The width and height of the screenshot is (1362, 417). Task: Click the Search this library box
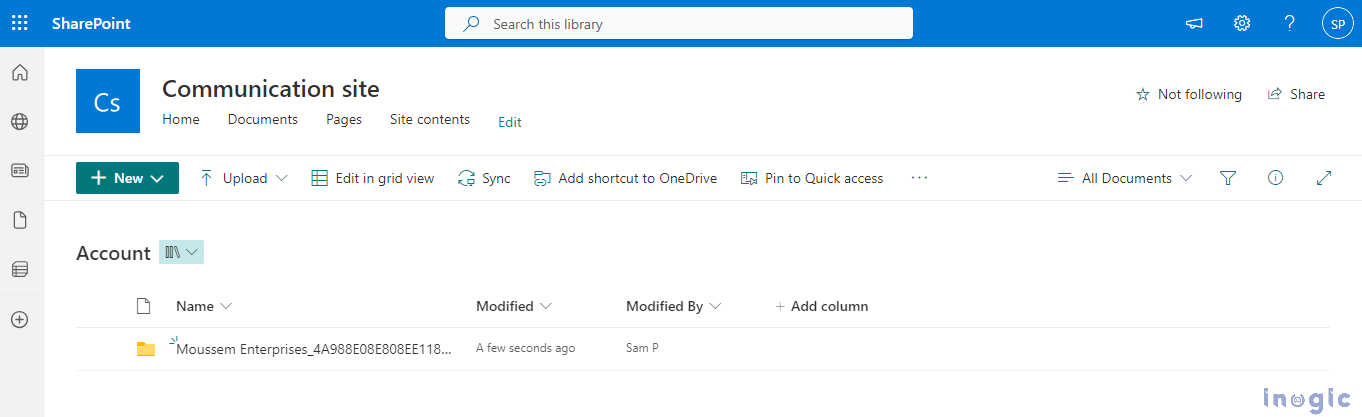tap(678, 23)
